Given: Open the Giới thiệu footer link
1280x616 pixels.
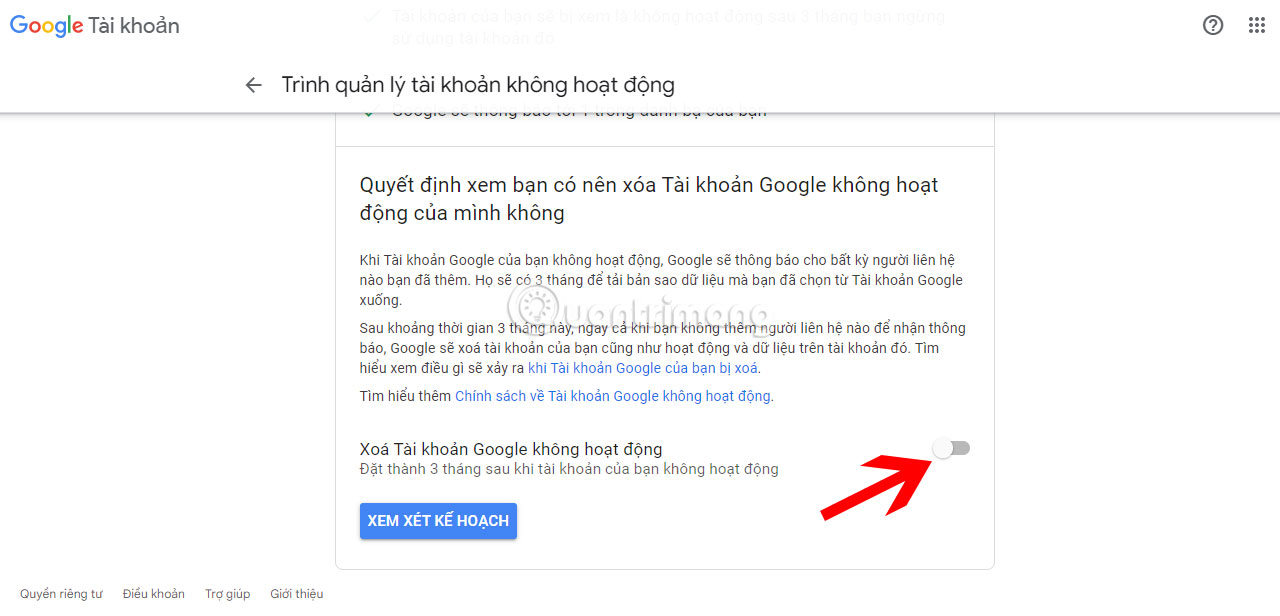Looking at the screenshot, I should 297,594.
